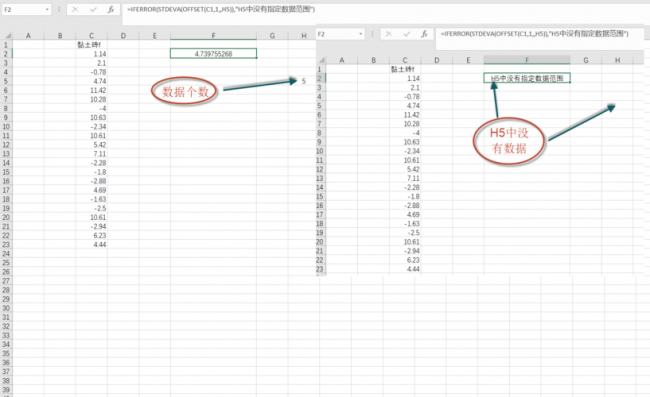Click the IFERROR formula text in left formula bar

[x=221, y=9]
